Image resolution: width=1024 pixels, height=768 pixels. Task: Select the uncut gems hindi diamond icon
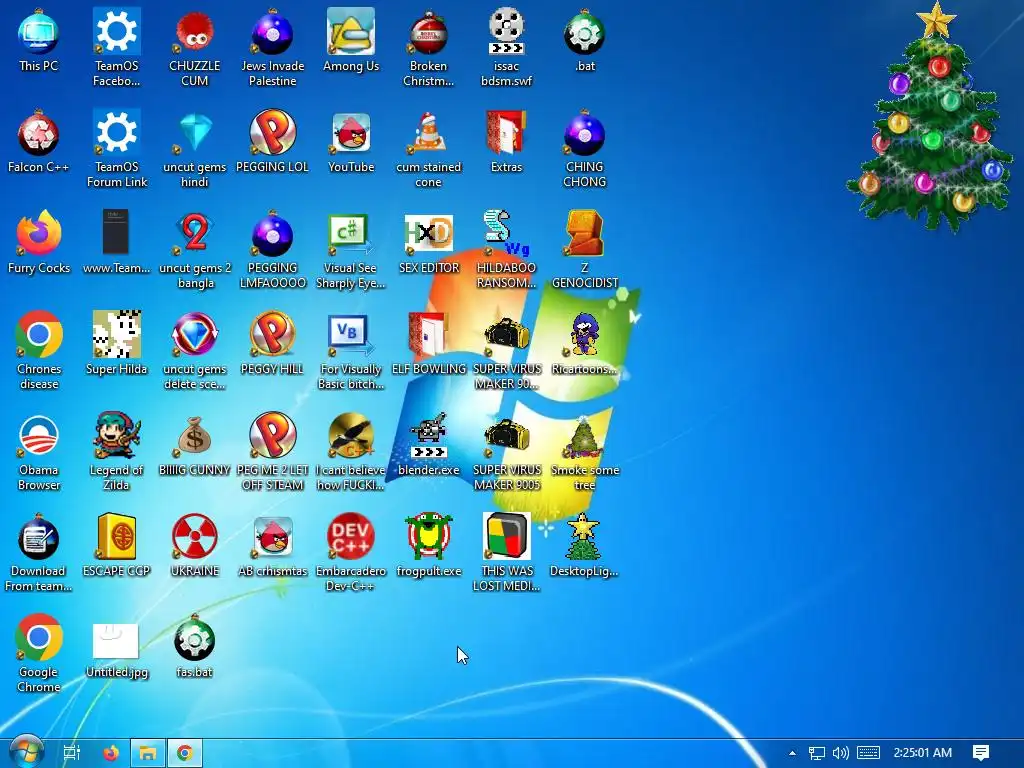click(x=195, y=133)
